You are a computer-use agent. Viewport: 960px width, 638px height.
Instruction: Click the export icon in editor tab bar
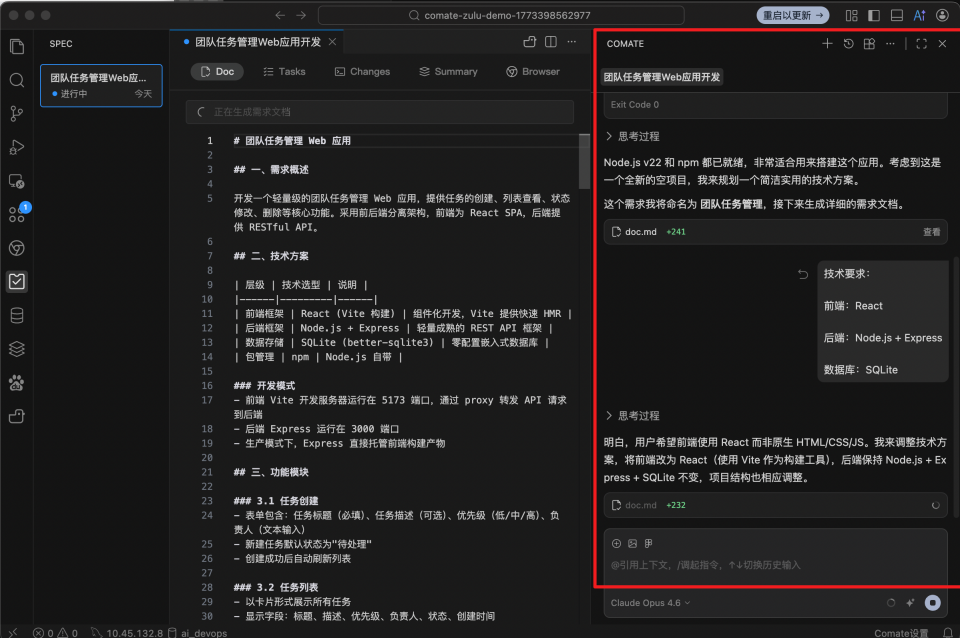tap(530, 42)
